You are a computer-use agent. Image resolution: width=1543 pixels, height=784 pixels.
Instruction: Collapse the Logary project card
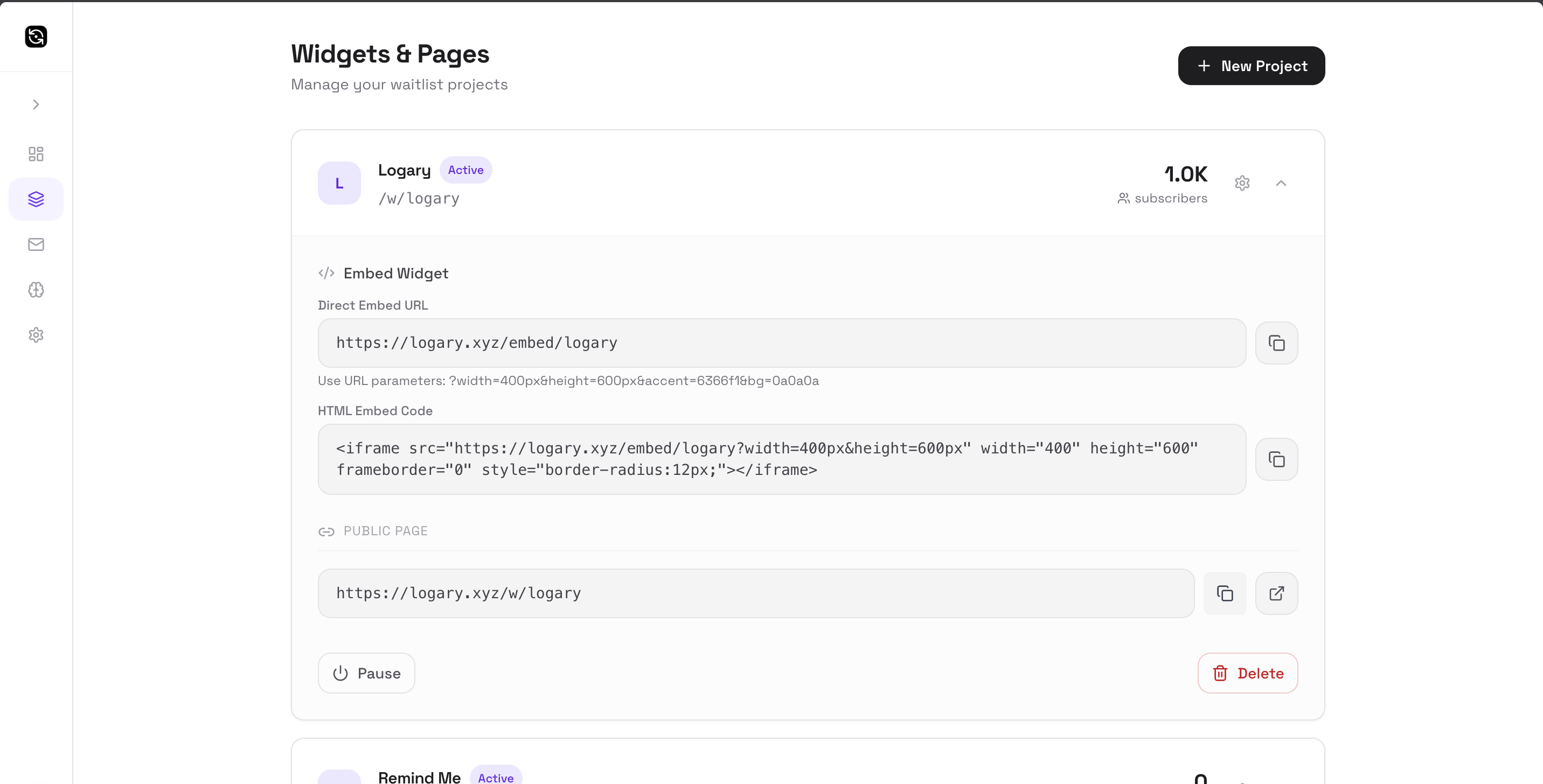coord(1281,183)
